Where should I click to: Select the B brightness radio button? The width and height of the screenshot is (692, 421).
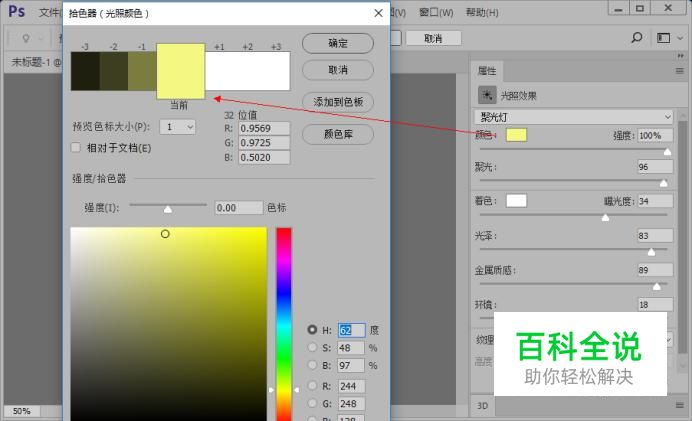coord(312,365)
